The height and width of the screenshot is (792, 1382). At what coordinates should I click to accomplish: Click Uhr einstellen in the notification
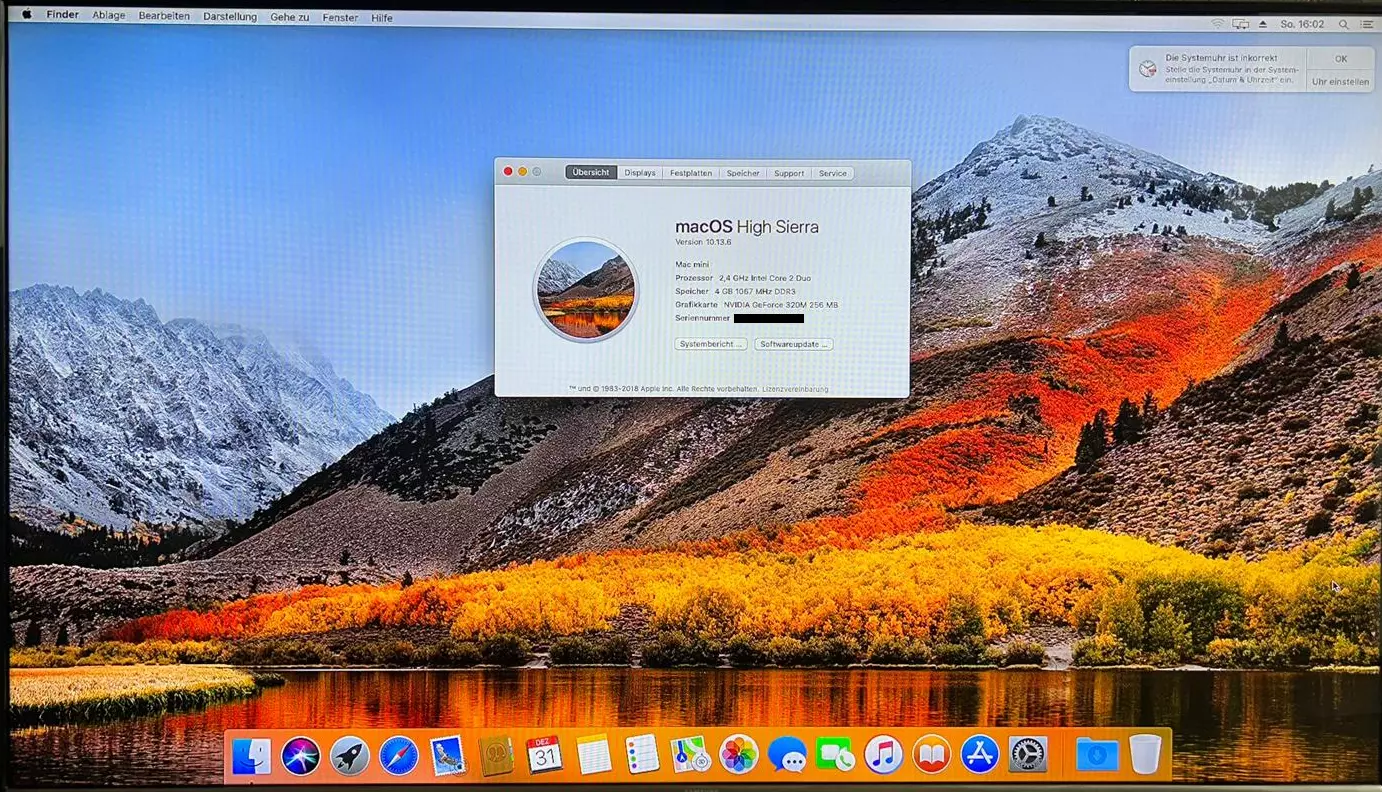(x=1341, y=82)
